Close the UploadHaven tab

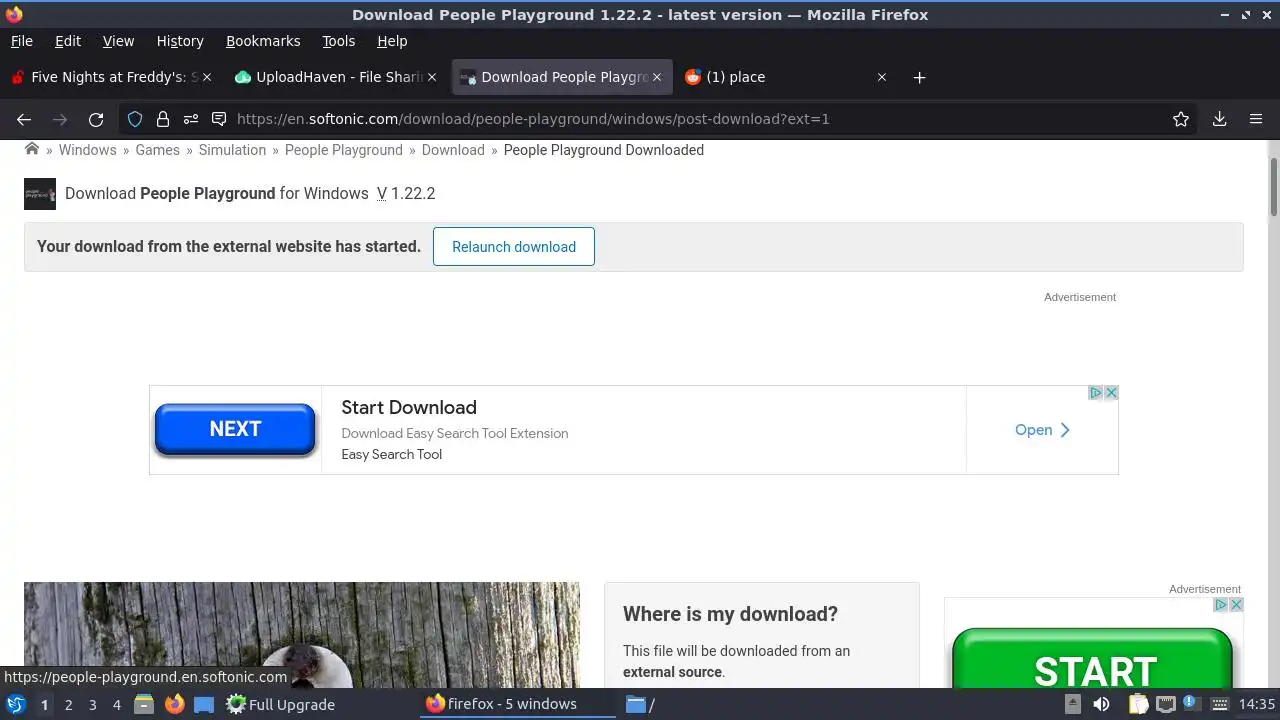pos(432,77)
